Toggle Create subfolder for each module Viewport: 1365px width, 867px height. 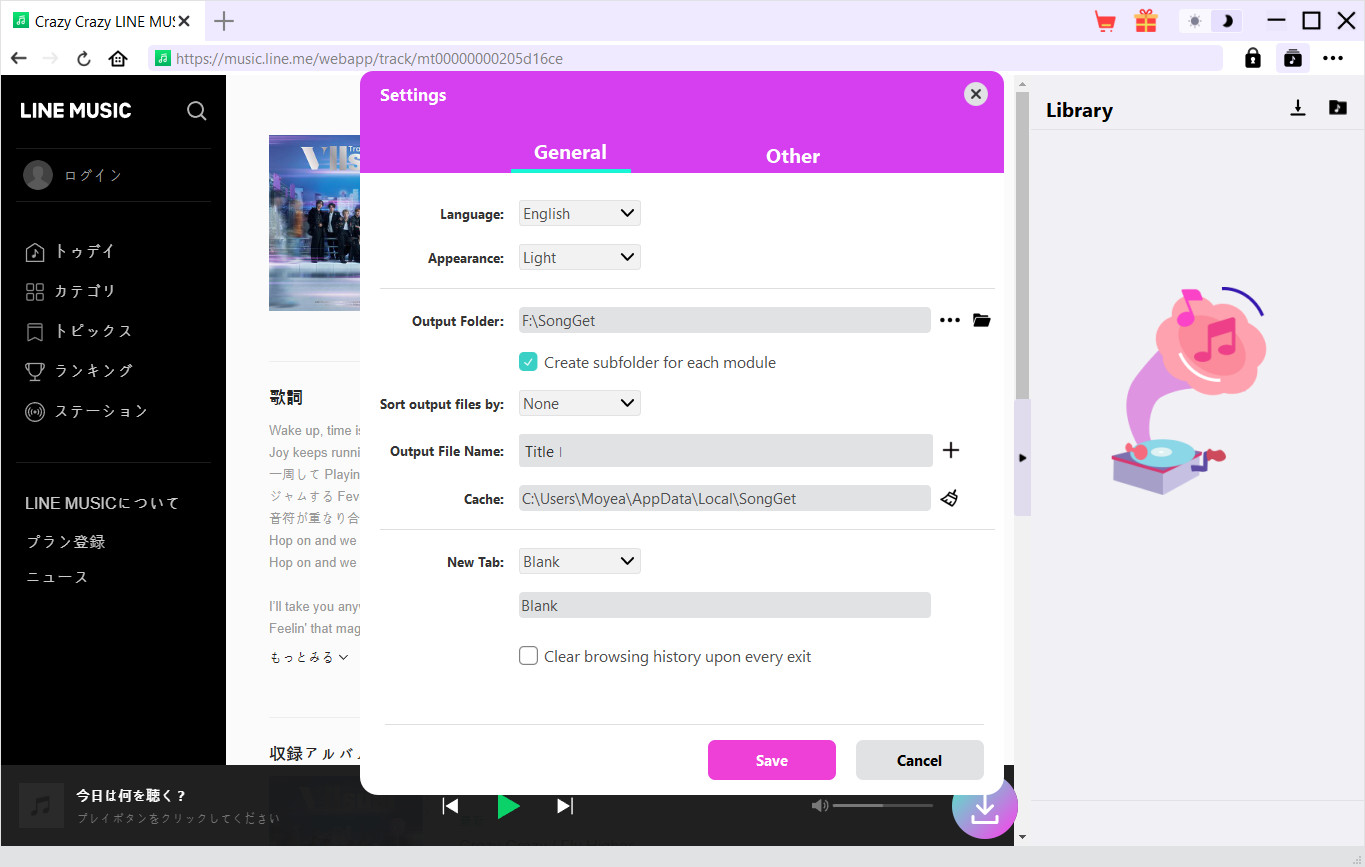click(528, 362)
